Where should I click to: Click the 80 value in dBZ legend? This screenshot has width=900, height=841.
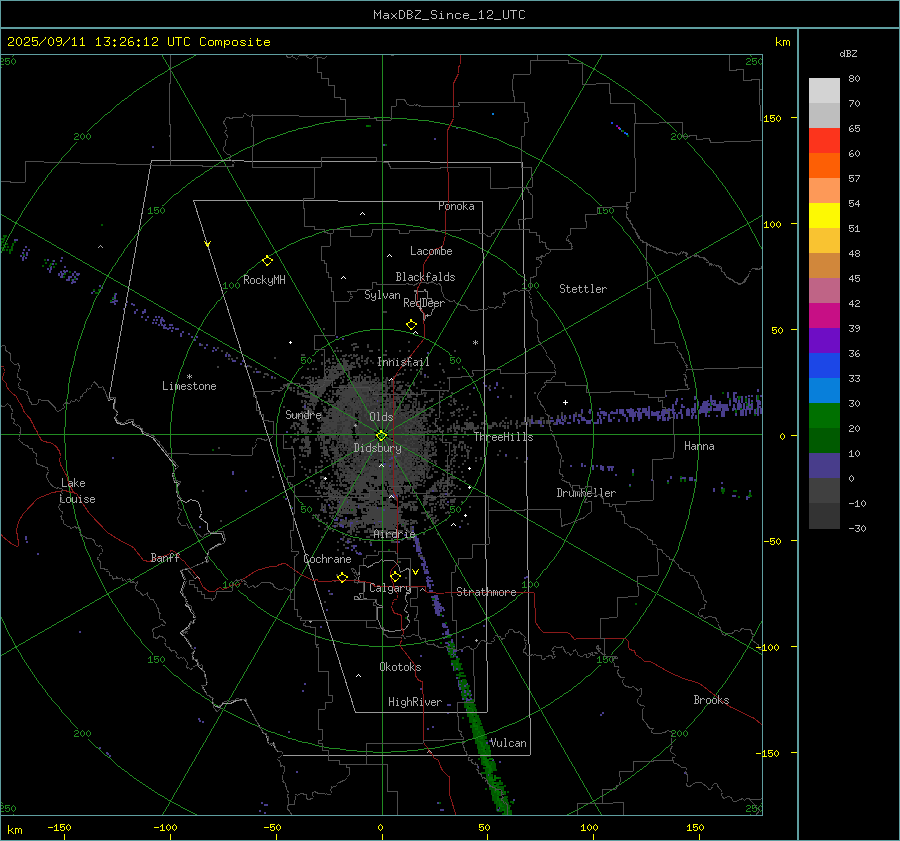[854, 79]
